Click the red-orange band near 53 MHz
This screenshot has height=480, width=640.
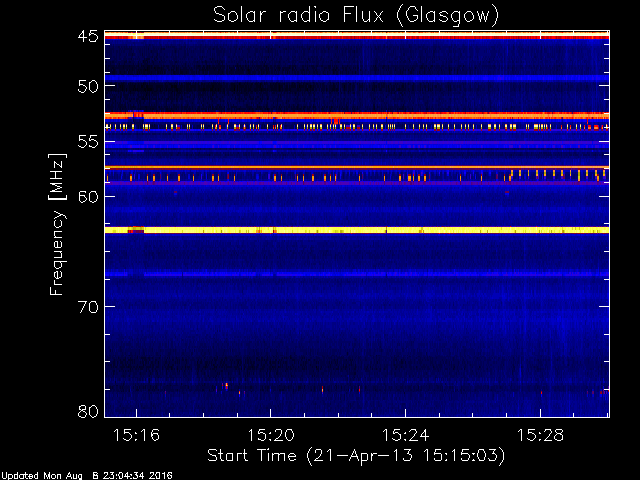(357, 116)
